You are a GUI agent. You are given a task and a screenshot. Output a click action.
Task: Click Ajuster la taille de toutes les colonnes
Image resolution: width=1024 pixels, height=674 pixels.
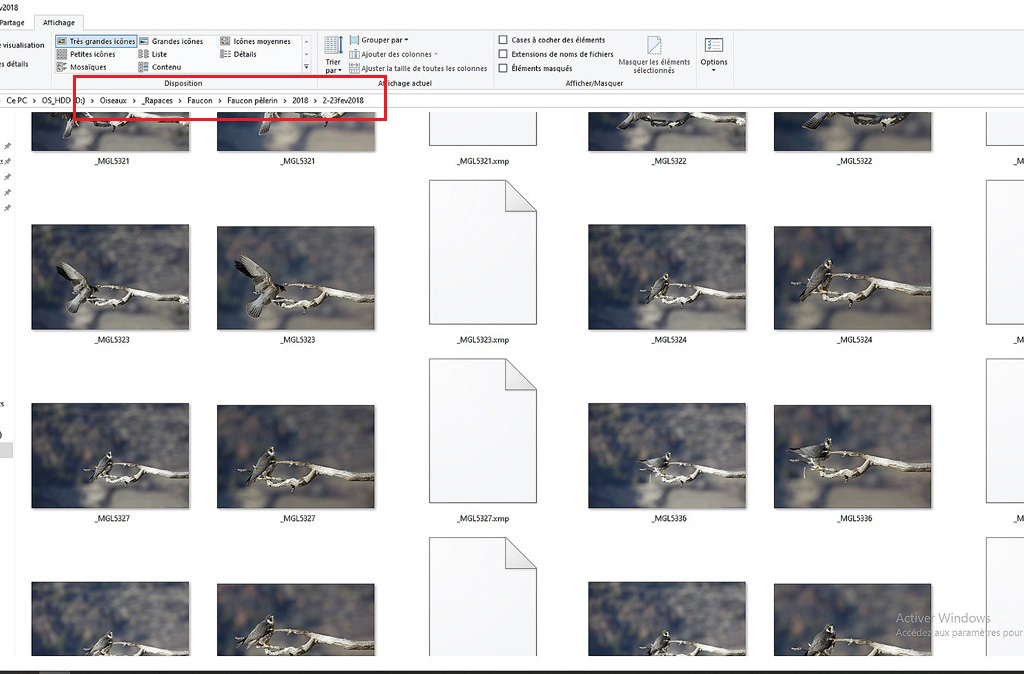pyautogui.click(x=418, y=68)
